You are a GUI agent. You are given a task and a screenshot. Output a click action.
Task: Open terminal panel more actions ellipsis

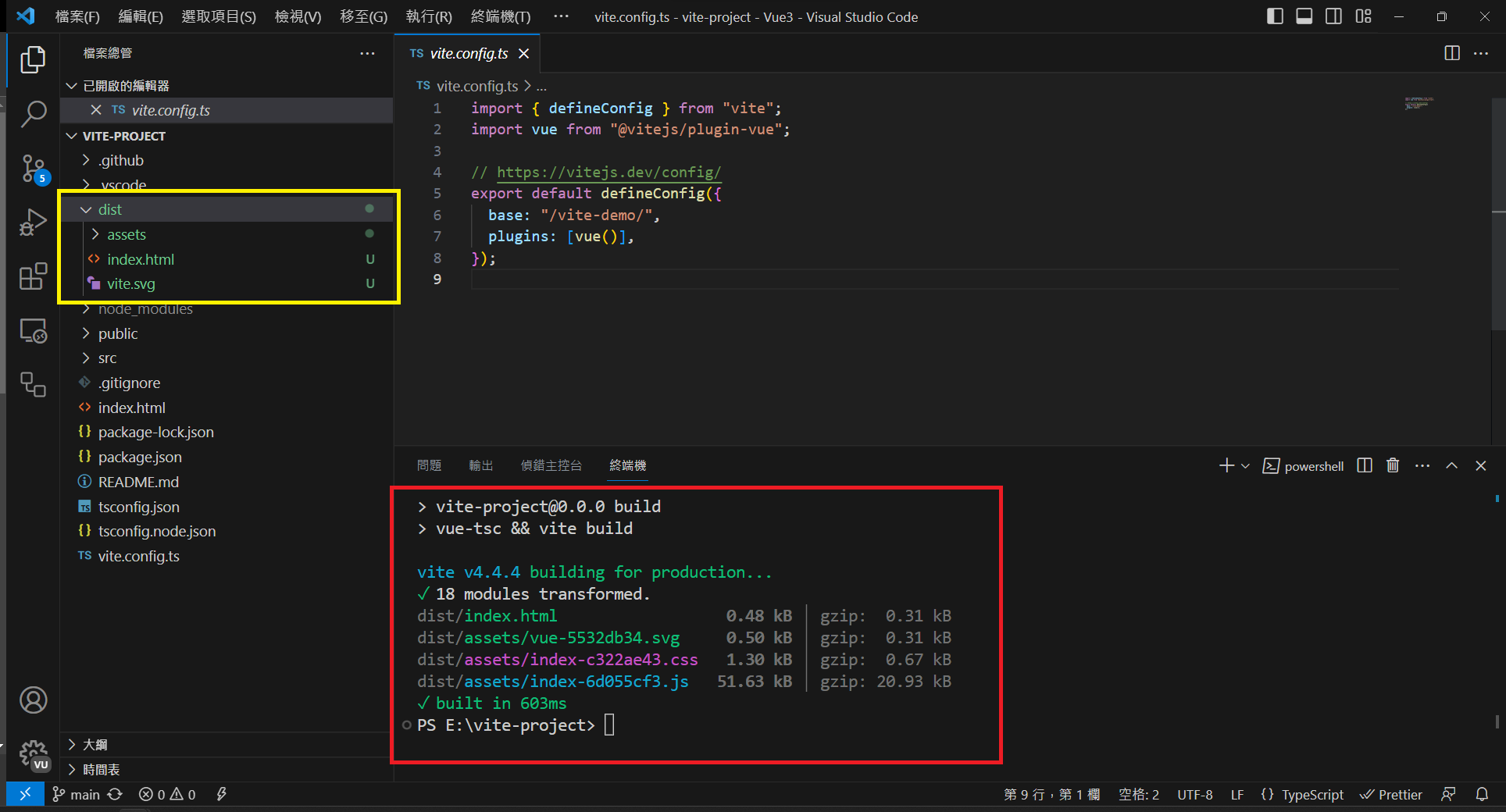tap(1422, 465)
